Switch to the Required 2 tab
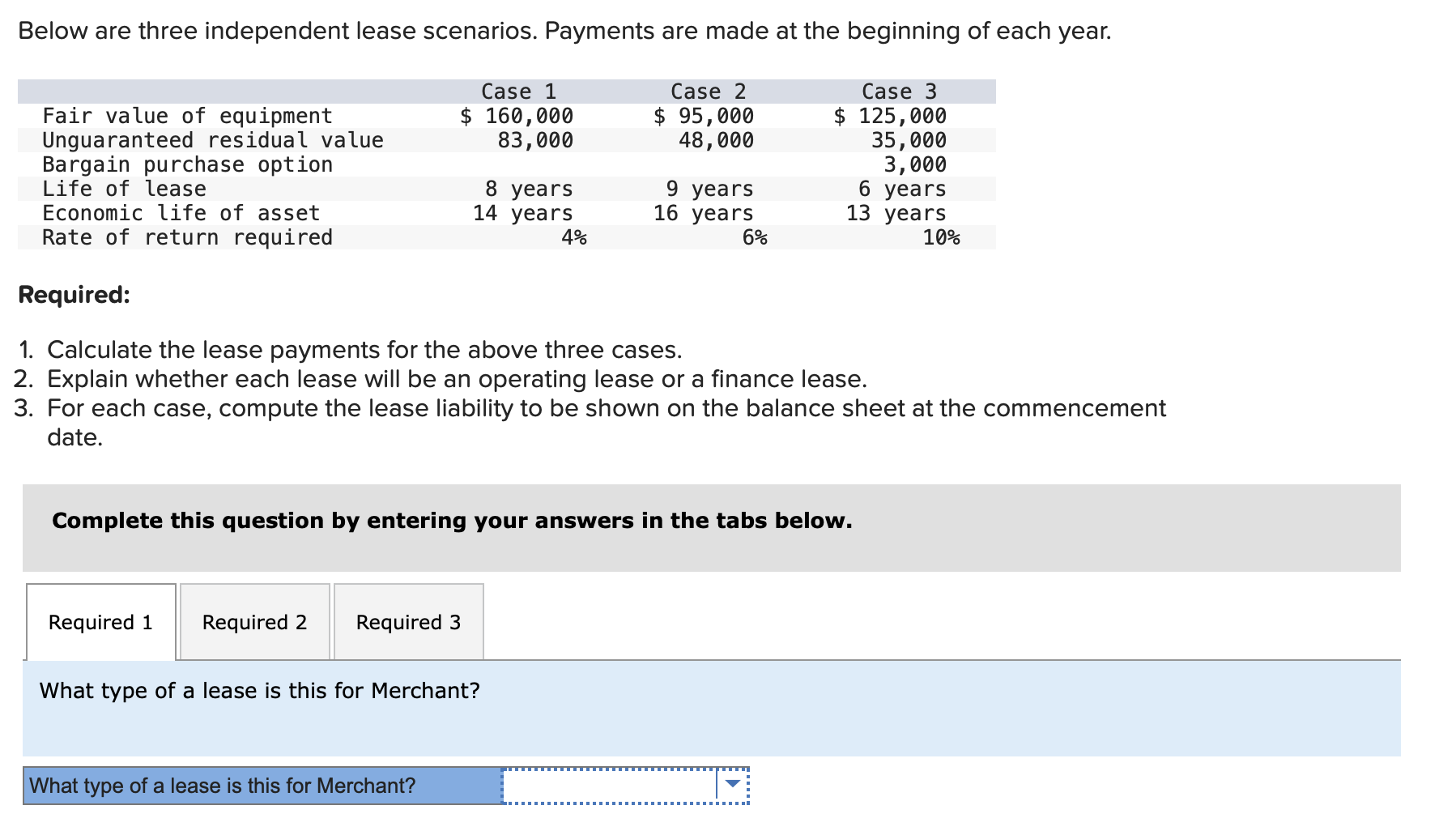The height and width of the screenshot is (818, 1456). [x=253, y=621]
